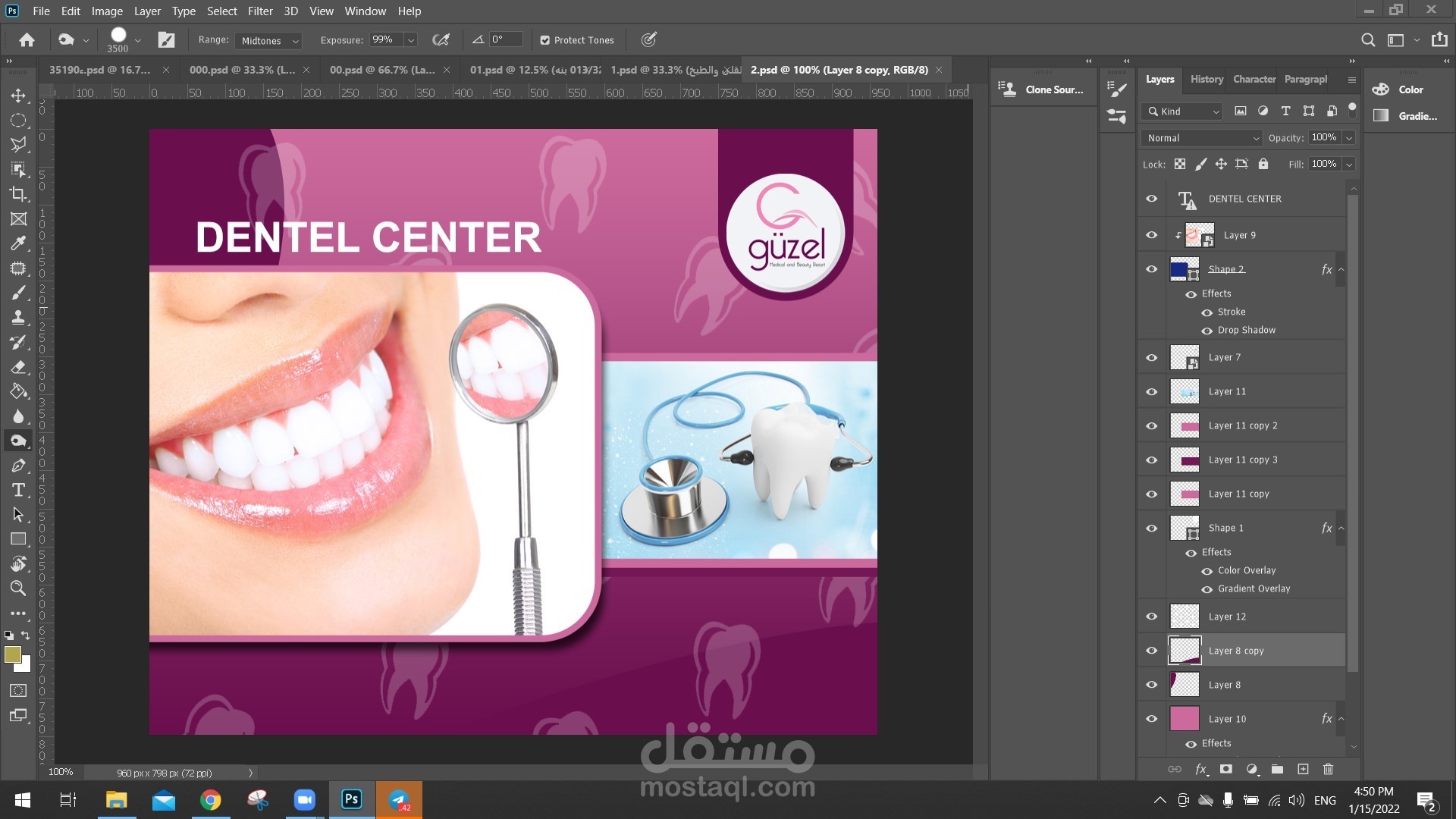Select the Zoom tool in toolbar
The height and width of the screenshot is (819, 1456).
(x=18, y=588)
